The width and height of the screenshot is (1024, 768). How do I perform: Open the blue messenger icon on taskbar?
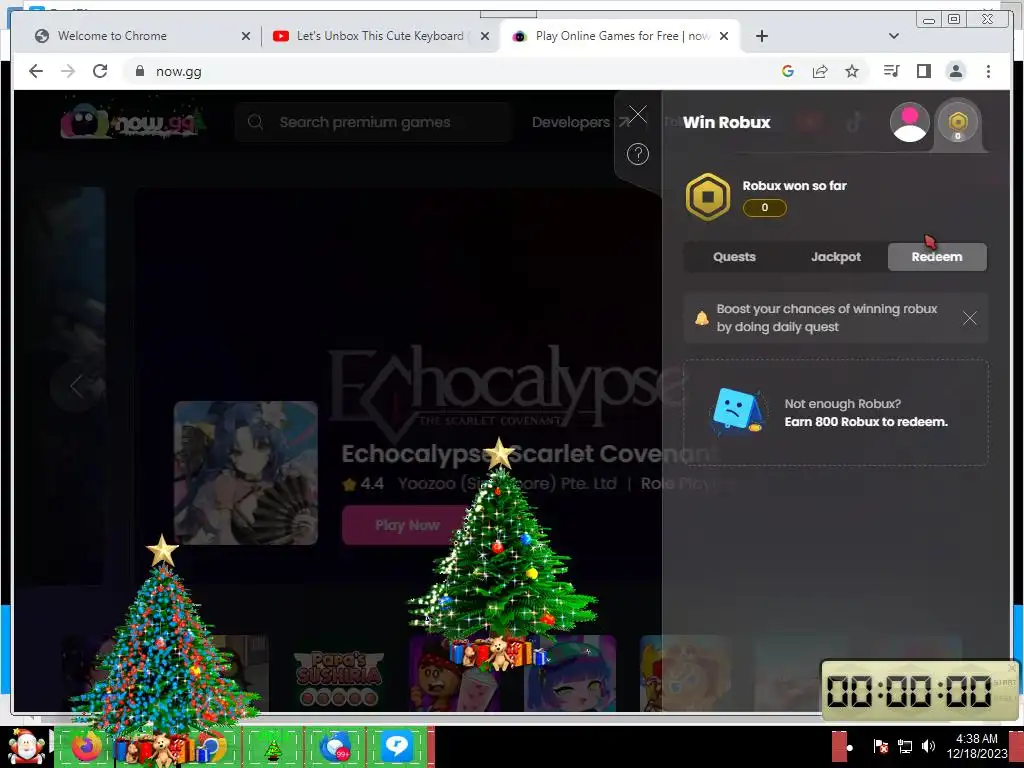pyautogui.click(x=396, y=746)
